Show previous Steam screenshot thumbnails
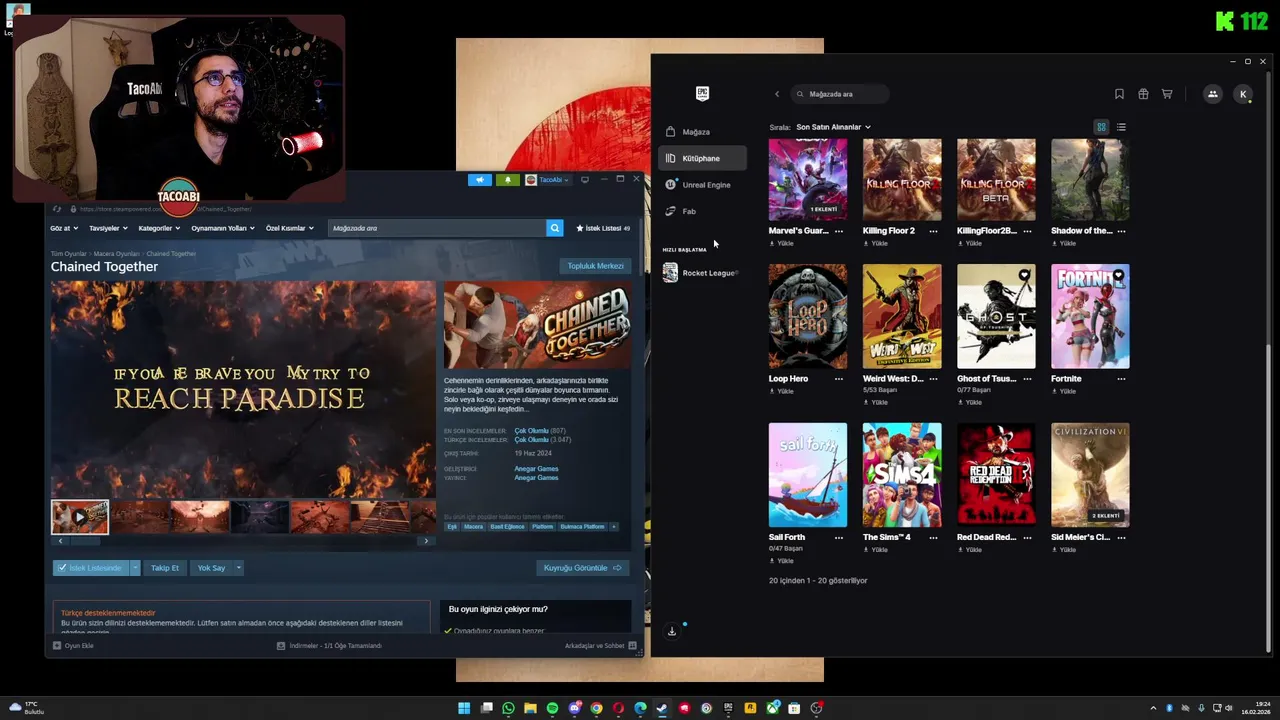This screenshot has height=720, width=1280. coord(60,541)
